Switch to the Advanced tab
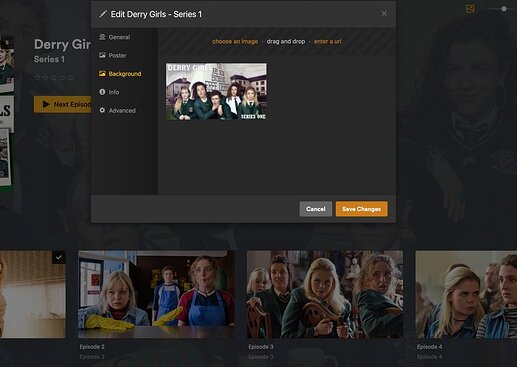The width and height of the screenshot is (517, 367). tap(122, 110)
